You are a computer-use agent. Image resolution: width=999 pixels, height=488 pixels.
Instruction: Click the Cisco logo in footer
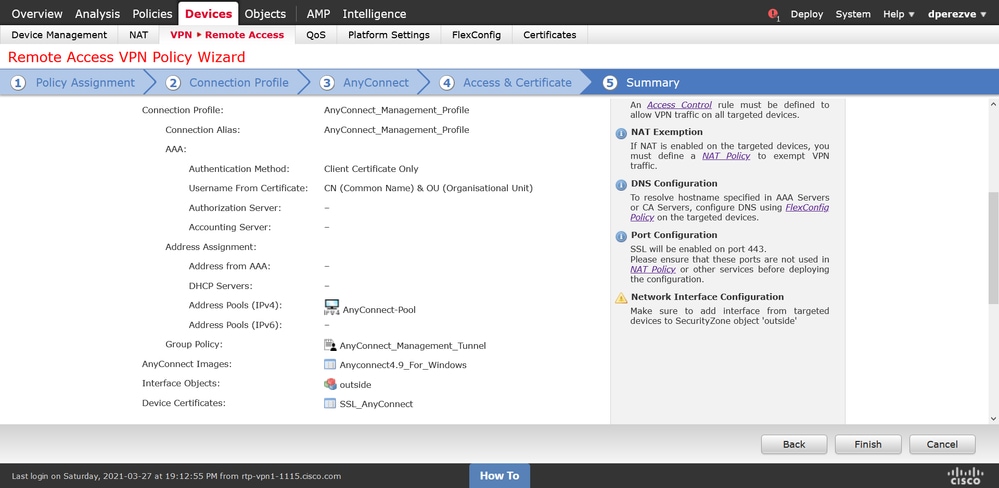[x=965, y=476]
